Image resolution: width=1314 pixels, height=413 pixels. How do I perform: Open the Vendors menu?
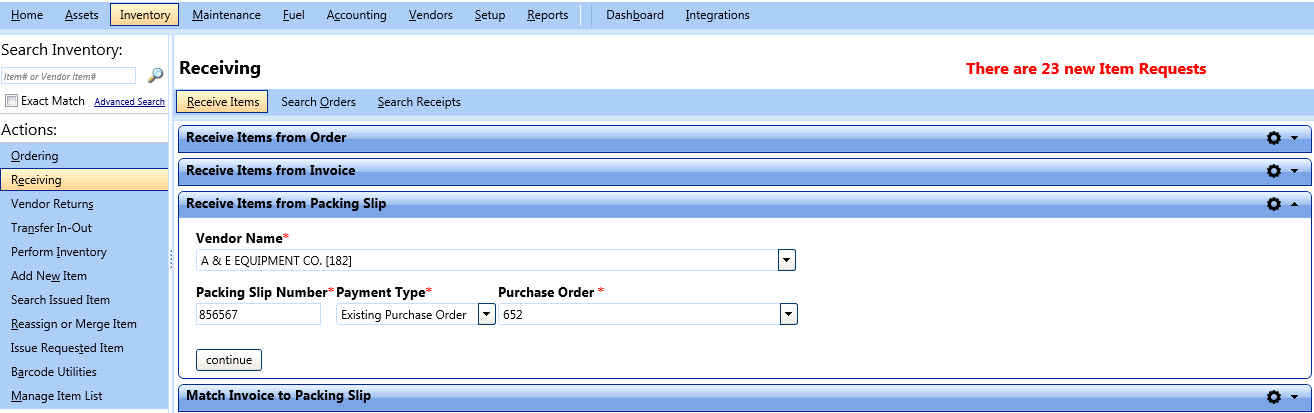[x=431, y=15]
